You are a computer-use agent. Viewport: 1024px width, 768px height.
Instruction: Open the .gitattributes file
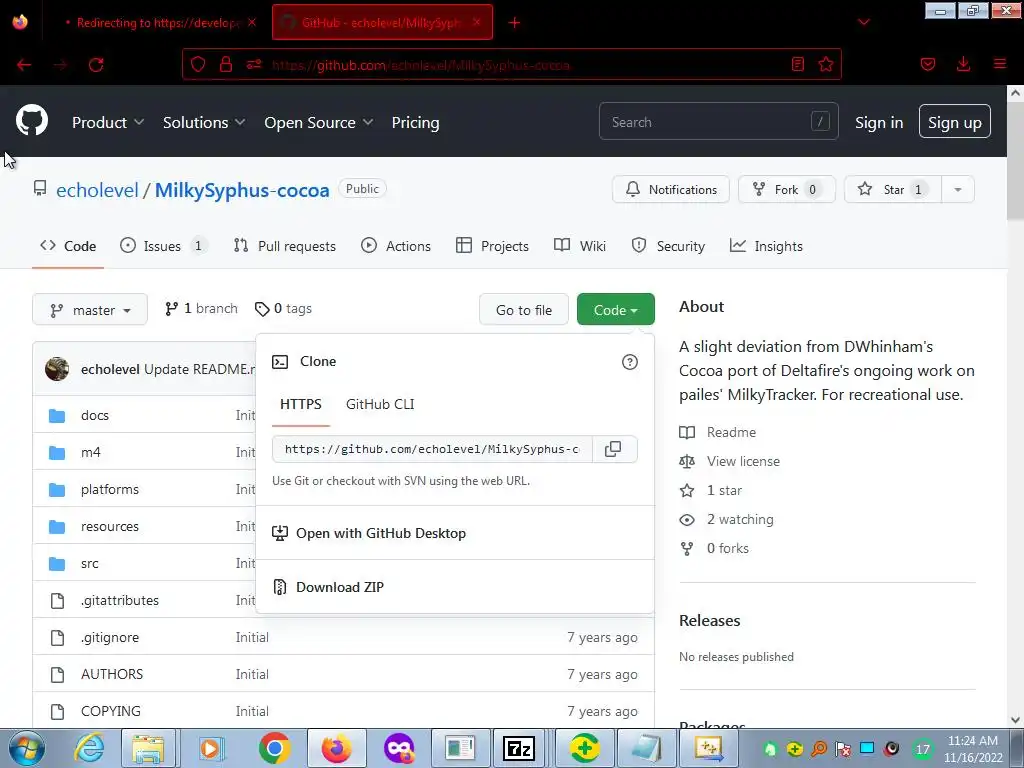120,600
